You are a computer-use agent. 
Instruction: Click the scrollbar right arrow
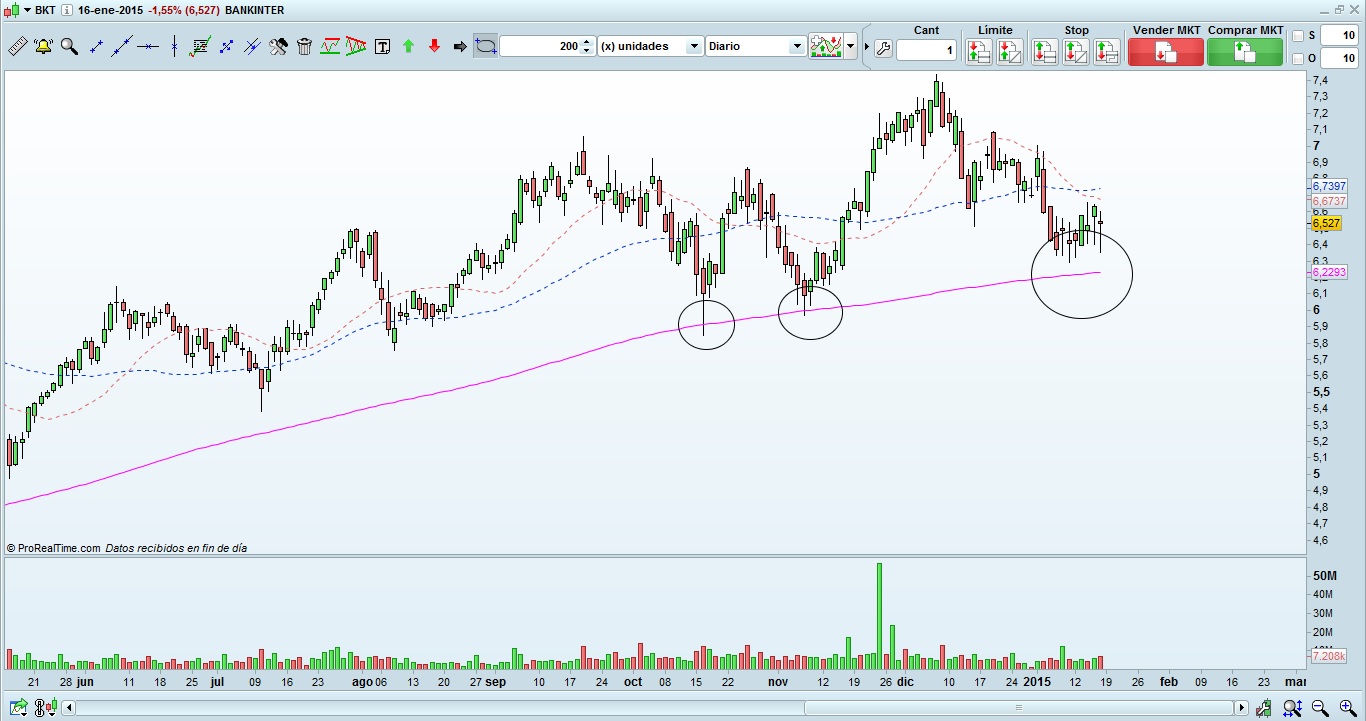[x=1242, y=708]
